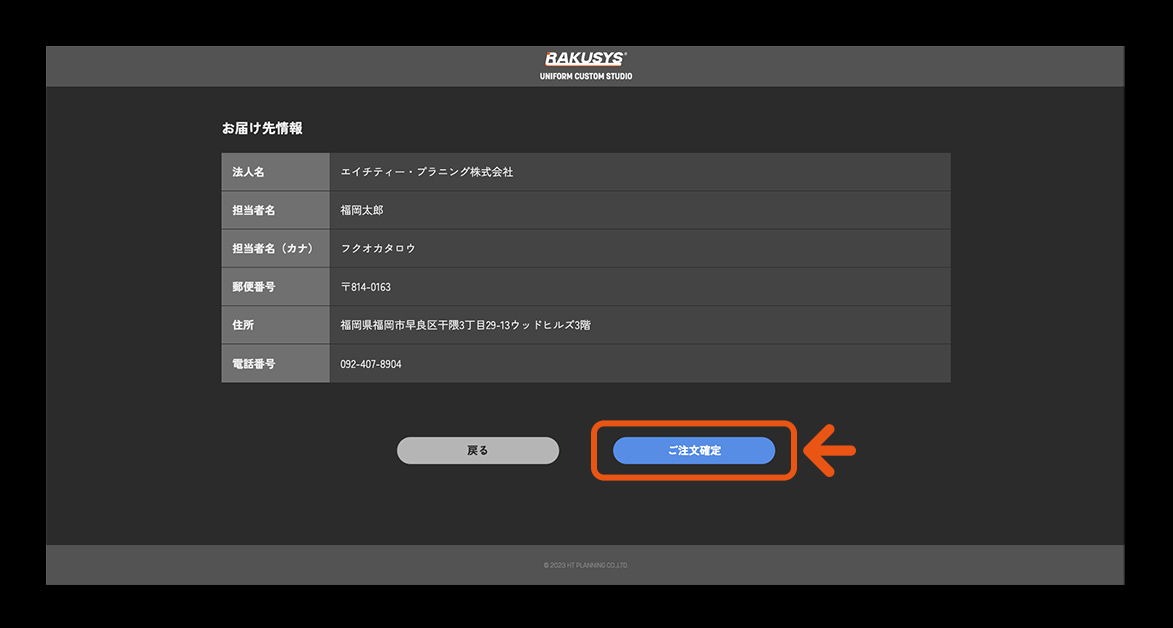Viewport: 1173px width, 628px height.
Task: Click the 2023 HT PLANNING copyright footer
Action: (x=585, y=565)
